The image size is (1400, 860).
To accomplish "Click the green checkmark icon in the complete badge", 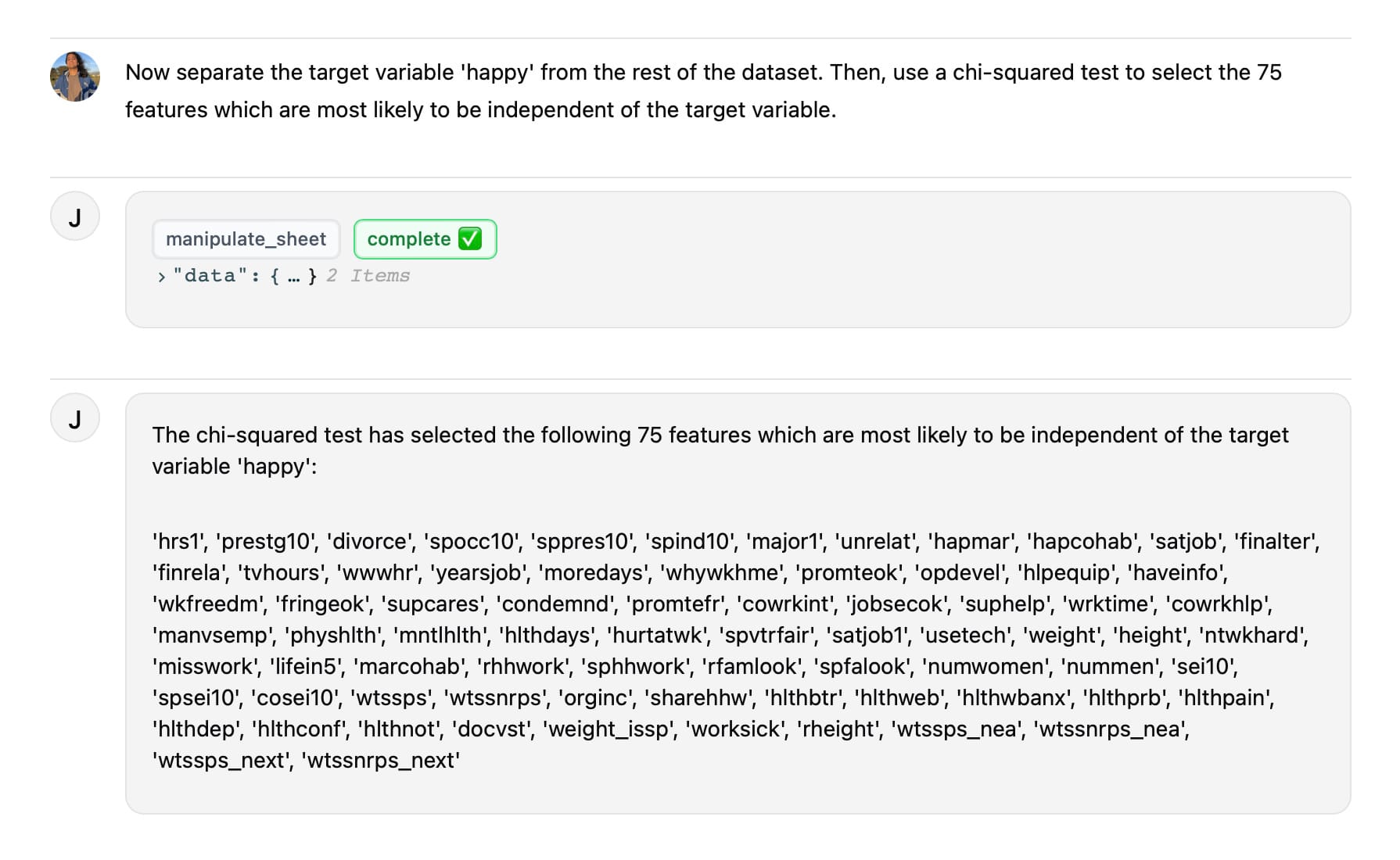I will (x=470, y=238).
